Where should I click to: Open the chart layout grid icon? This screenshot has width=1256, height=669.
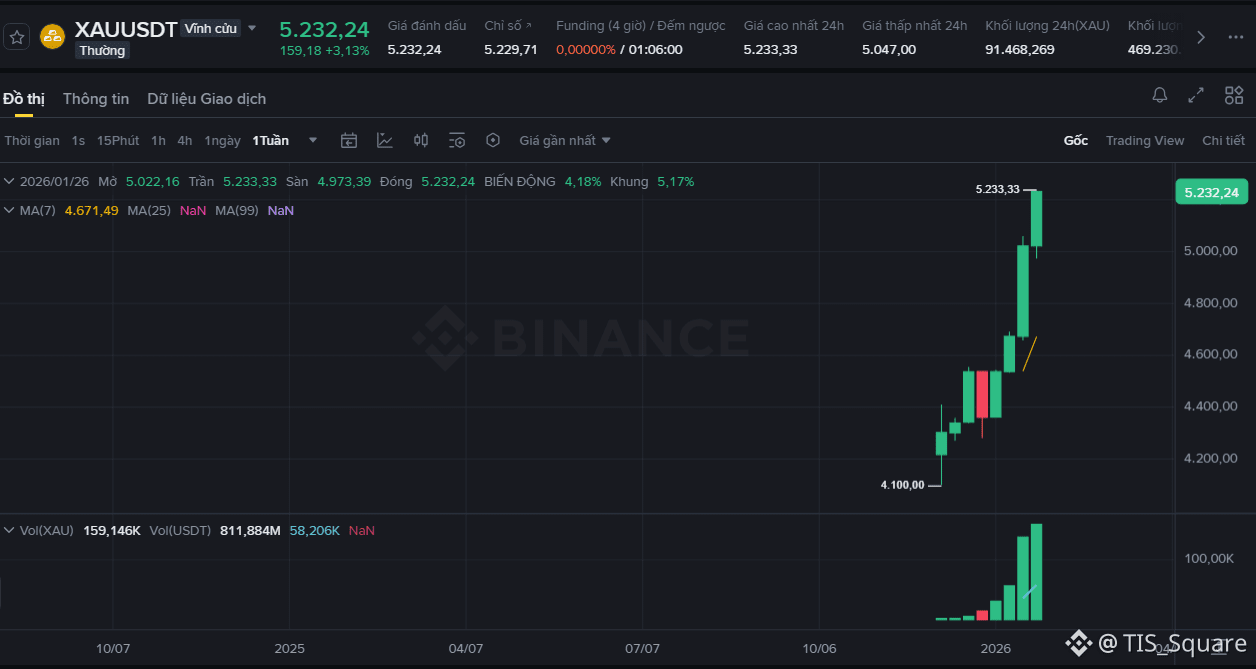click(1234, 95)
